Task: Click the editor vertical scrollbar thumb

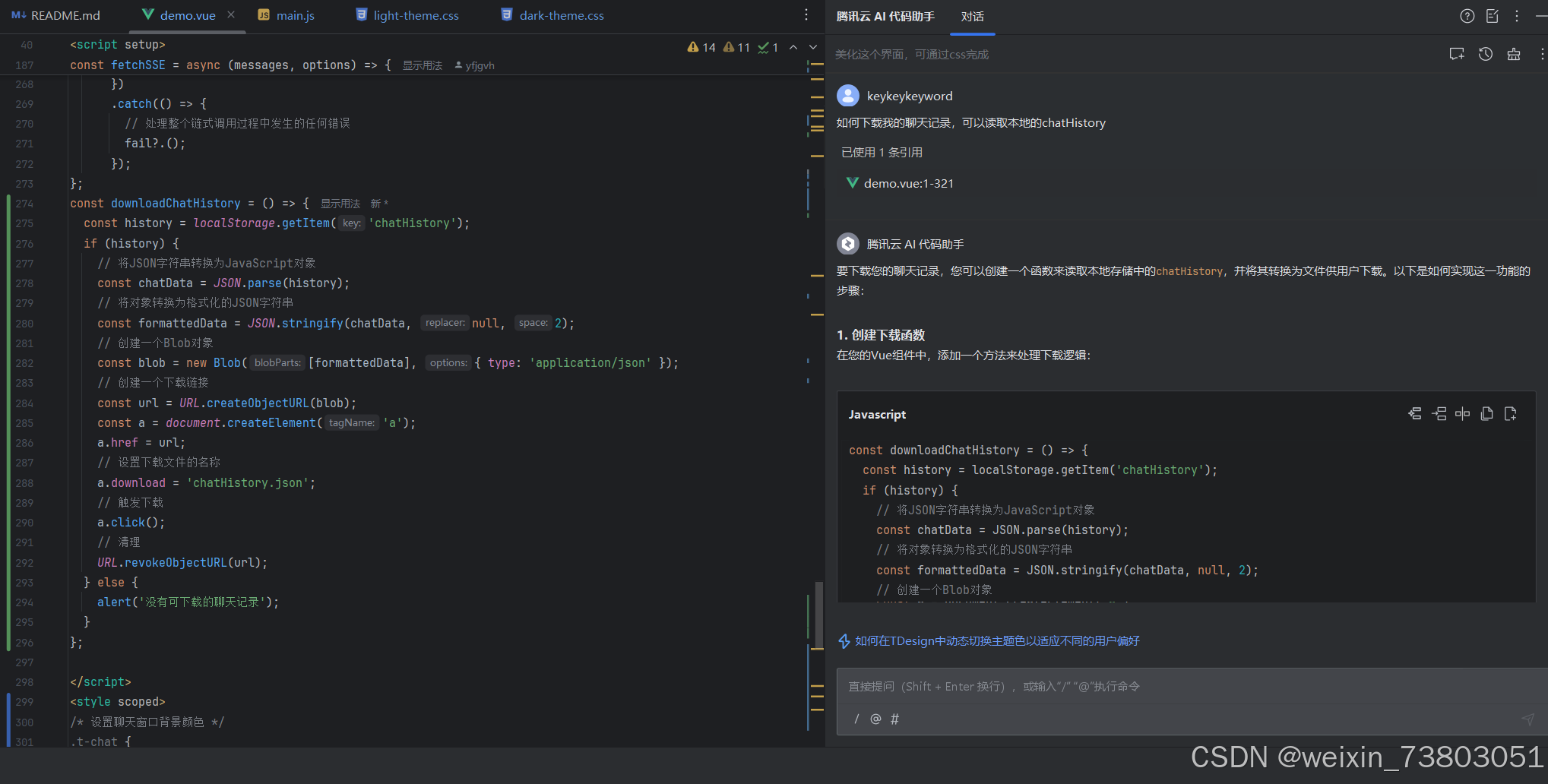Action: (818, 615)
